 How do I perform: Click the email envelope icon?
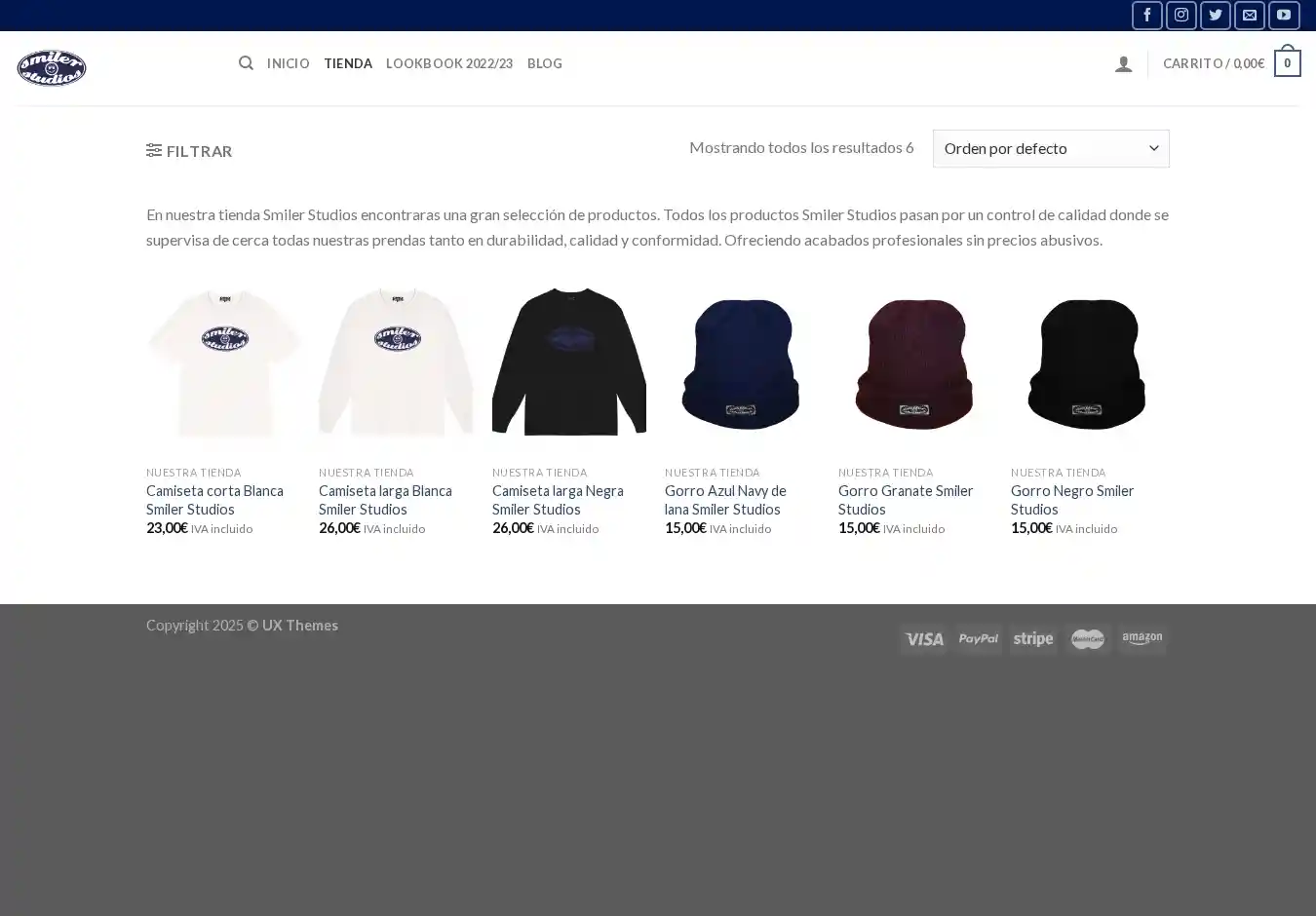(1249, 16)
